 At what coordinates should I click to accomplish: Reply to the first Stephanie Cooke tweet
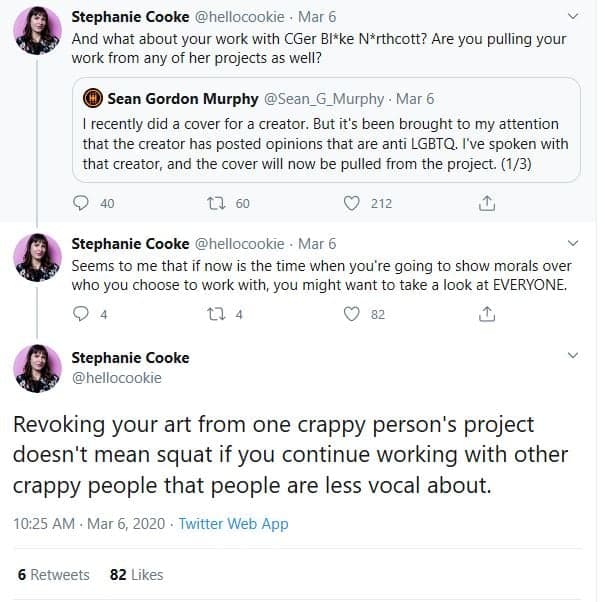(81, 203)
